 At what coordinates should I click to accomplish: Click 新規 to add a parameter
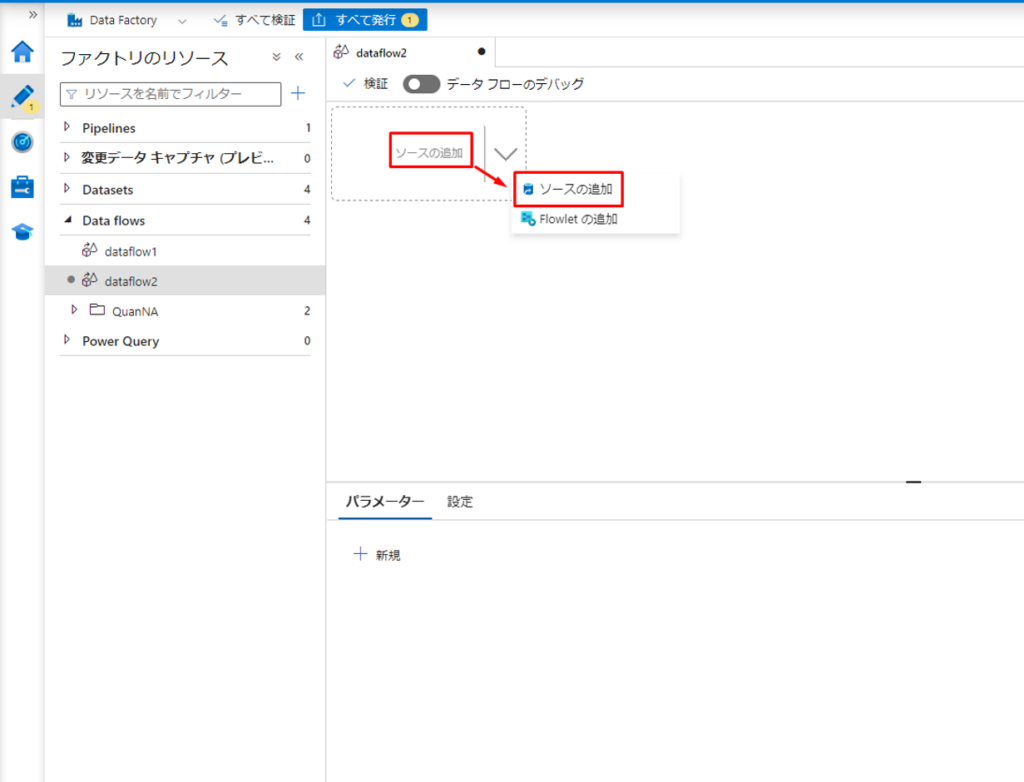[x=377, y=555]
